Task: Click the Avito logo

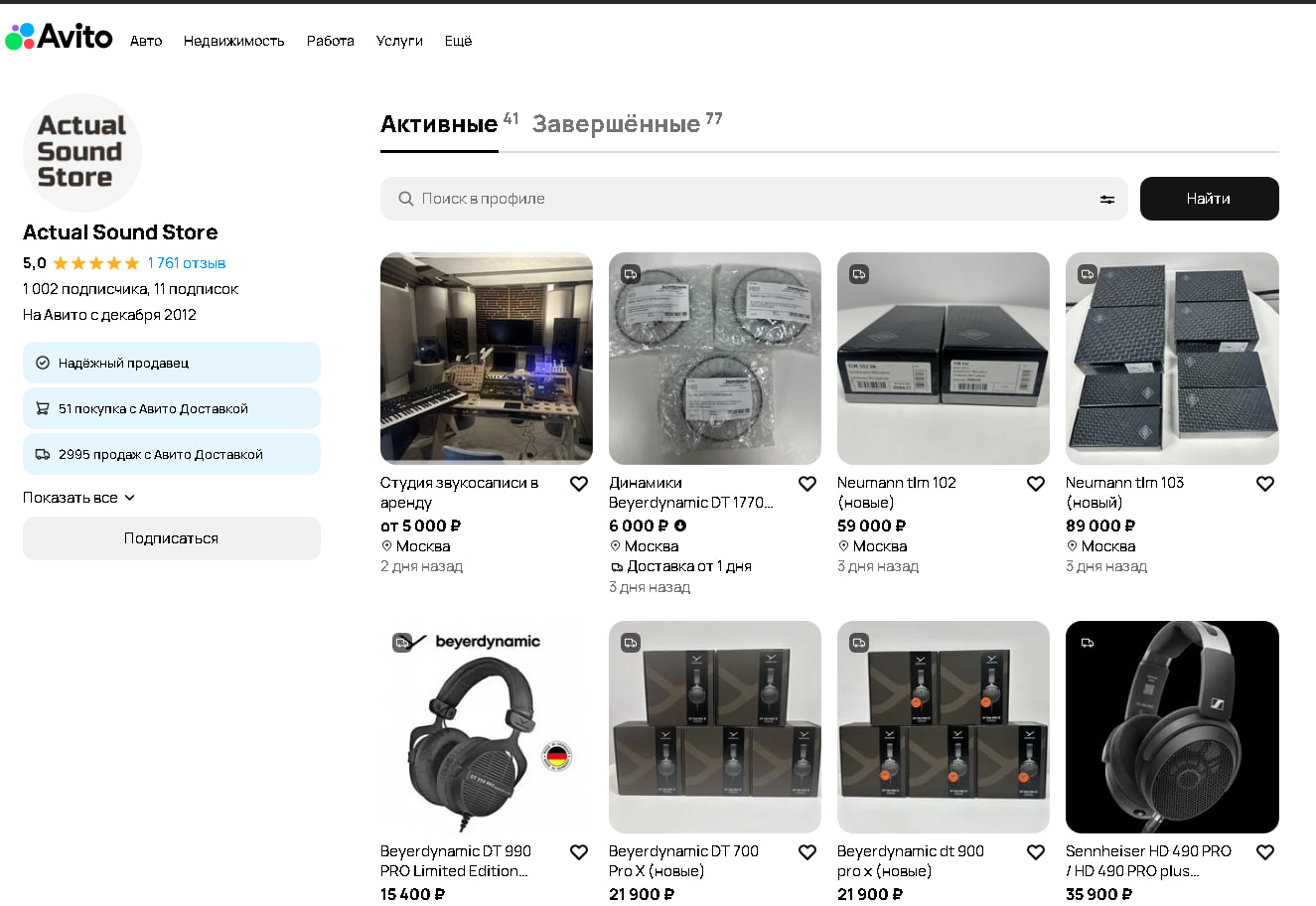Action: [x=60, y=37]
